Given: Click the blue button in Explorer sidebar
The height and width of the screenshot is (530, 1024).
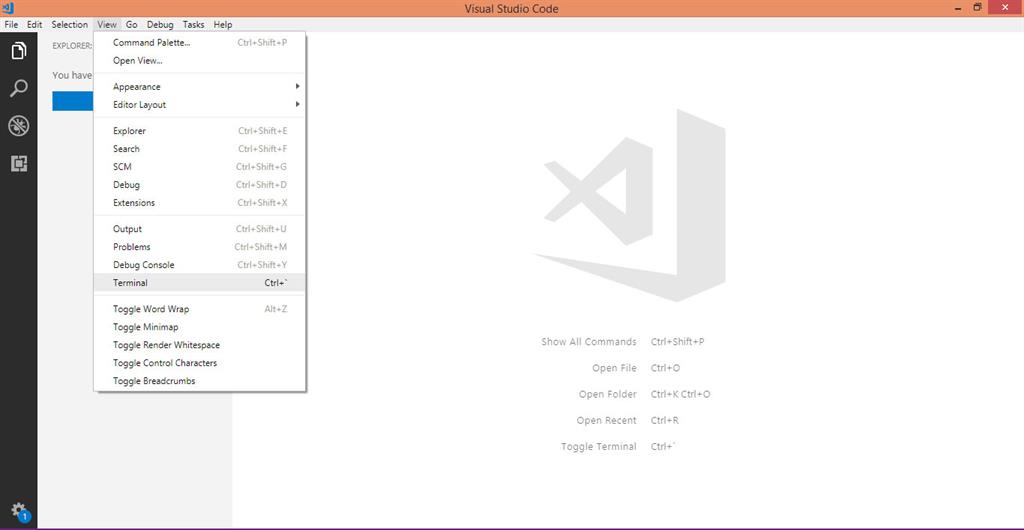Looking at the screenshot, I should coord(72,101).
